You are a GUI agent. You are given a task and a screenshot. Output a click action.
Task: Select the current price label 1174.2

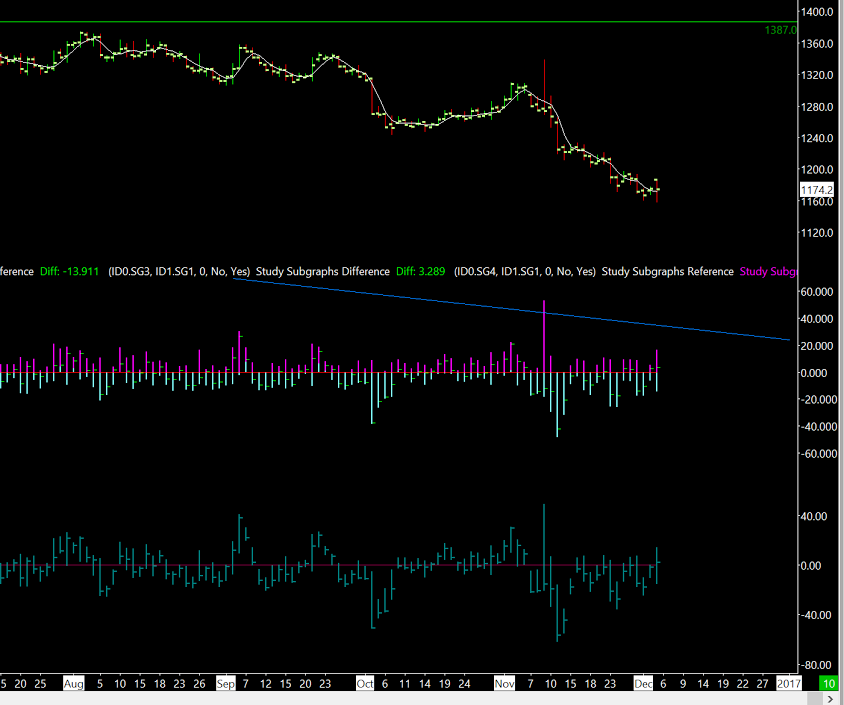[817, 190]
